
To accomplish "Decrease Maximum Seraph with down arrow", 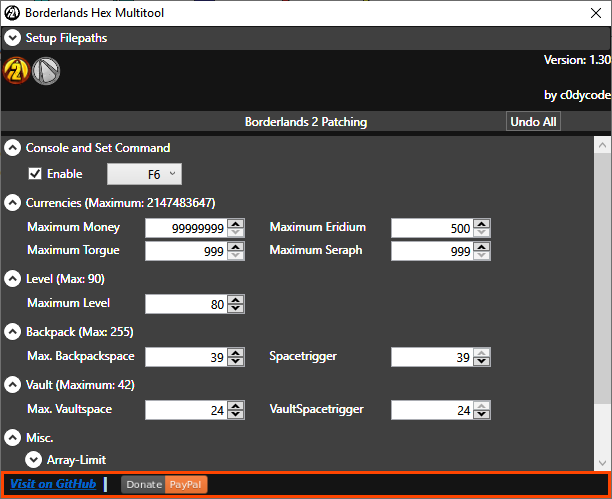I will pos(482,255).
